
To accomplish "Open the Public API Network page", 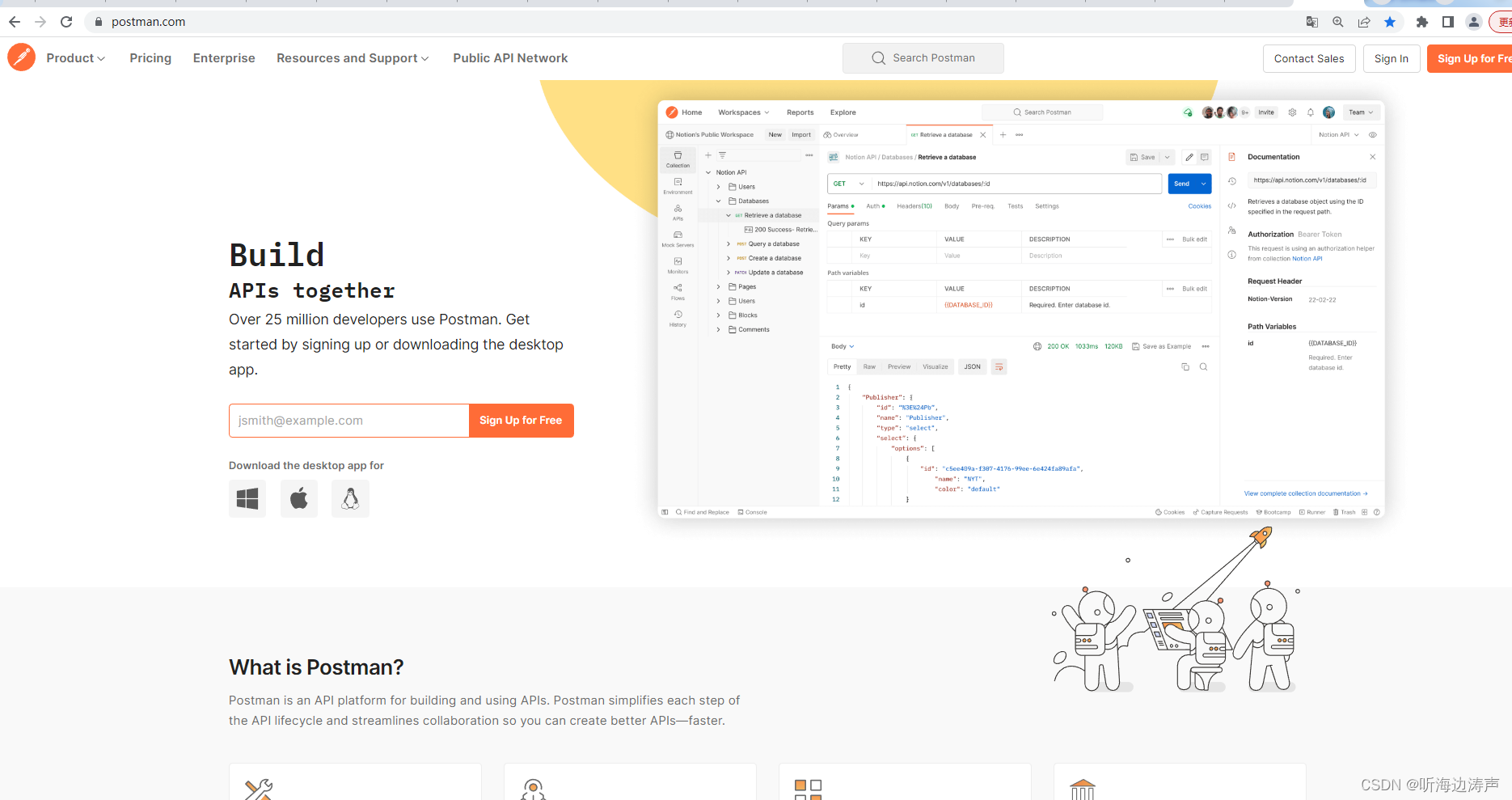I will (x=510, y=58).
